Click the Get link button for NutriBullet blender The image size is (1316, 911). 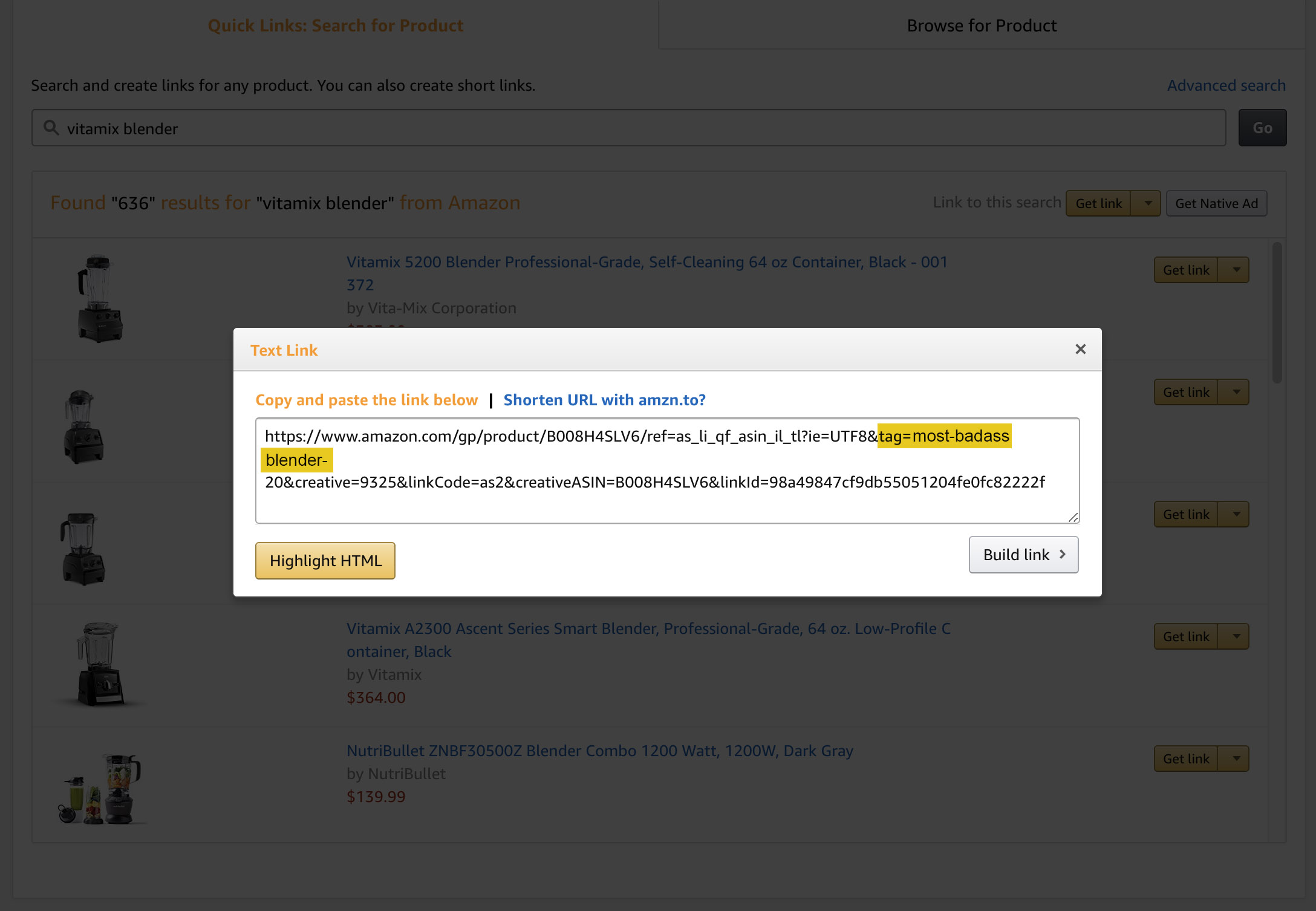pos(1185,759)
